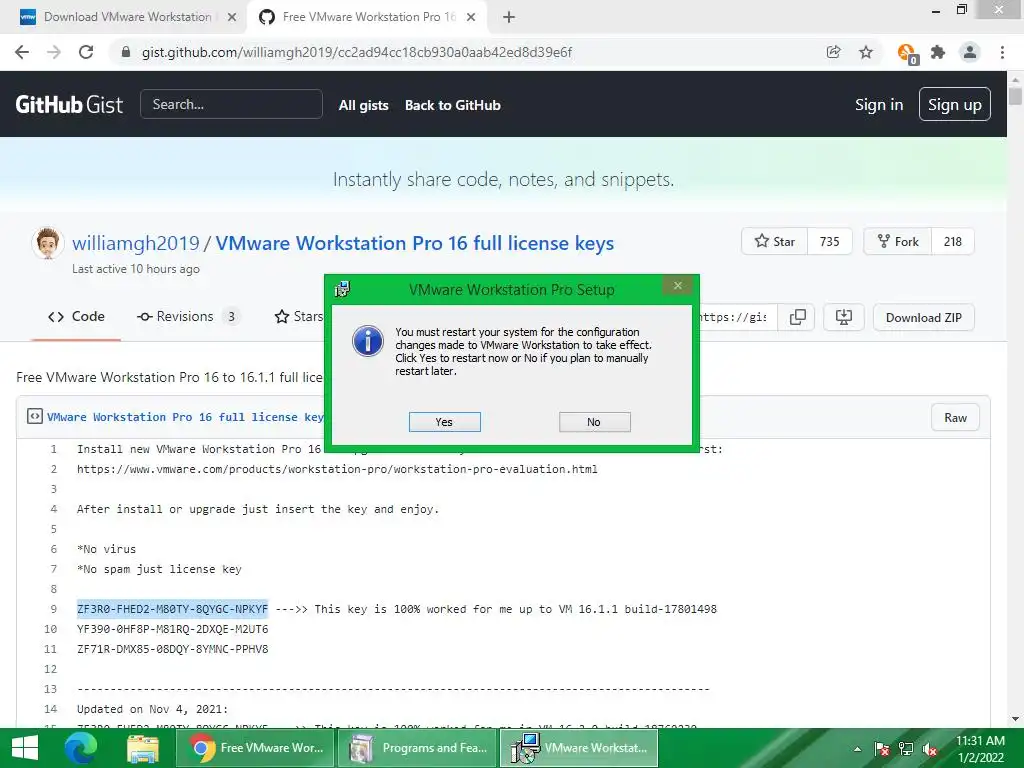Click Sign in link
Viewport: 1024px width, 768px height.
tap(879, 104)
